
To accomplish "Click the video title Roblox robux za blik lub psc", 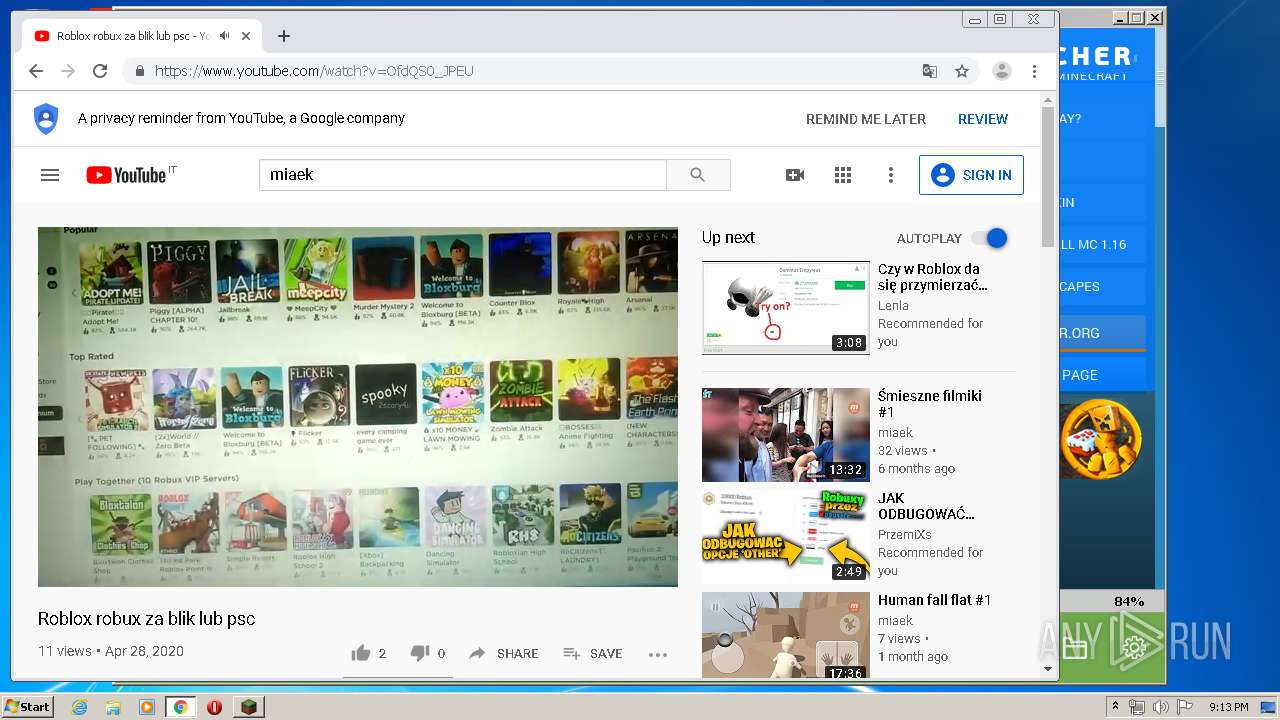I will [x=146, y=619].
